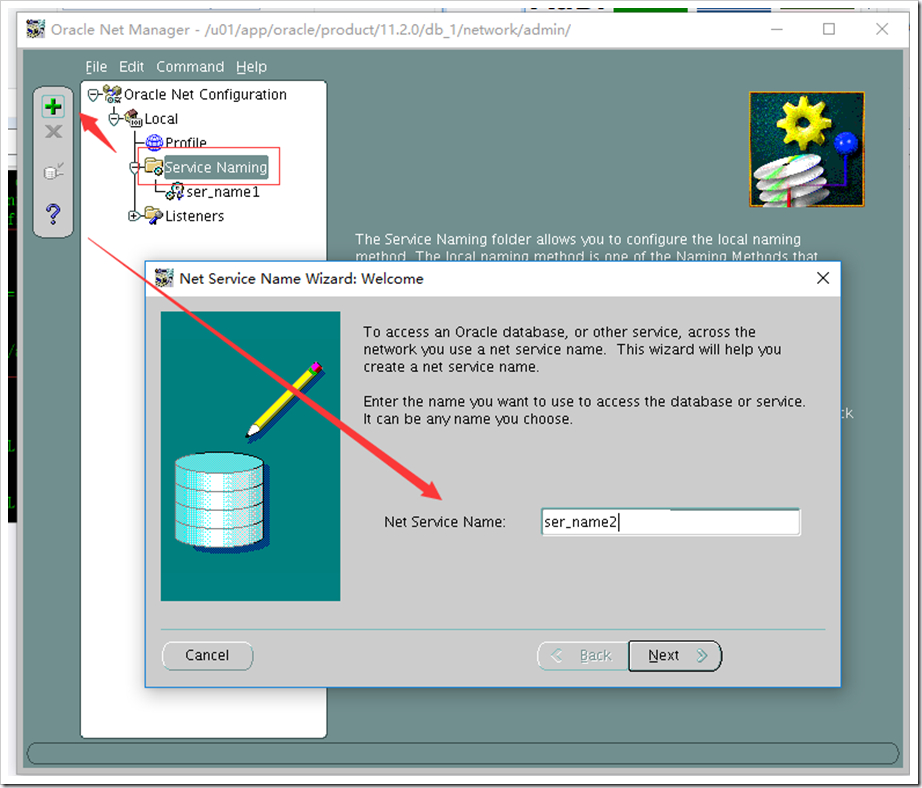Open the Help menu

[x=251, y=67]
